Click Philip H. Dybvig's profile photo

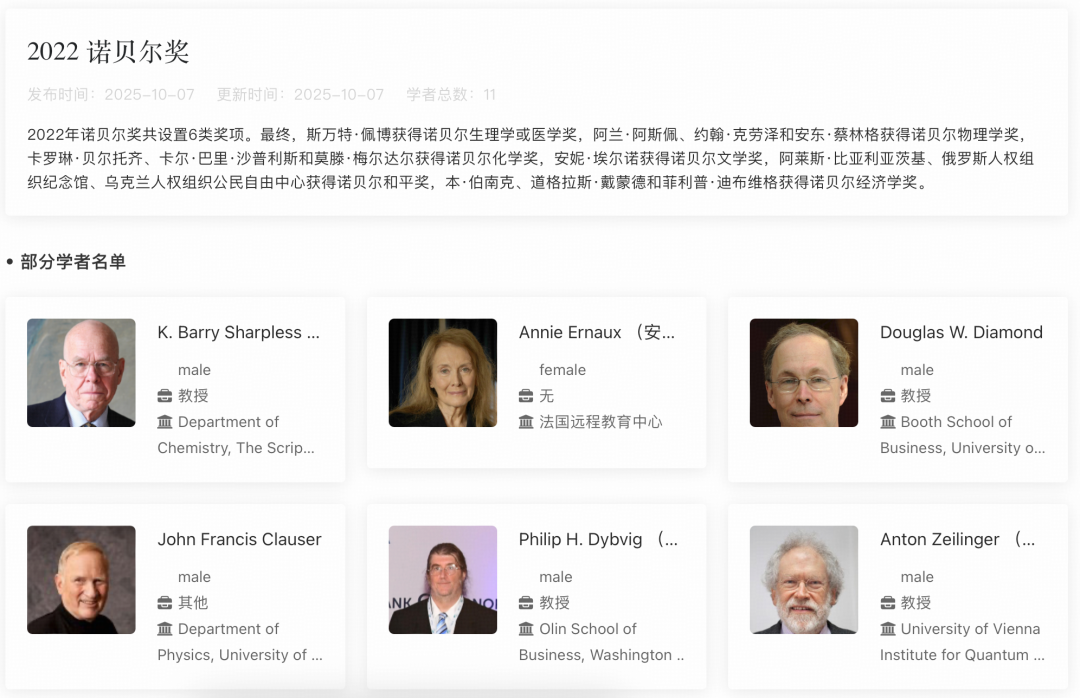[x=443, y=580]
